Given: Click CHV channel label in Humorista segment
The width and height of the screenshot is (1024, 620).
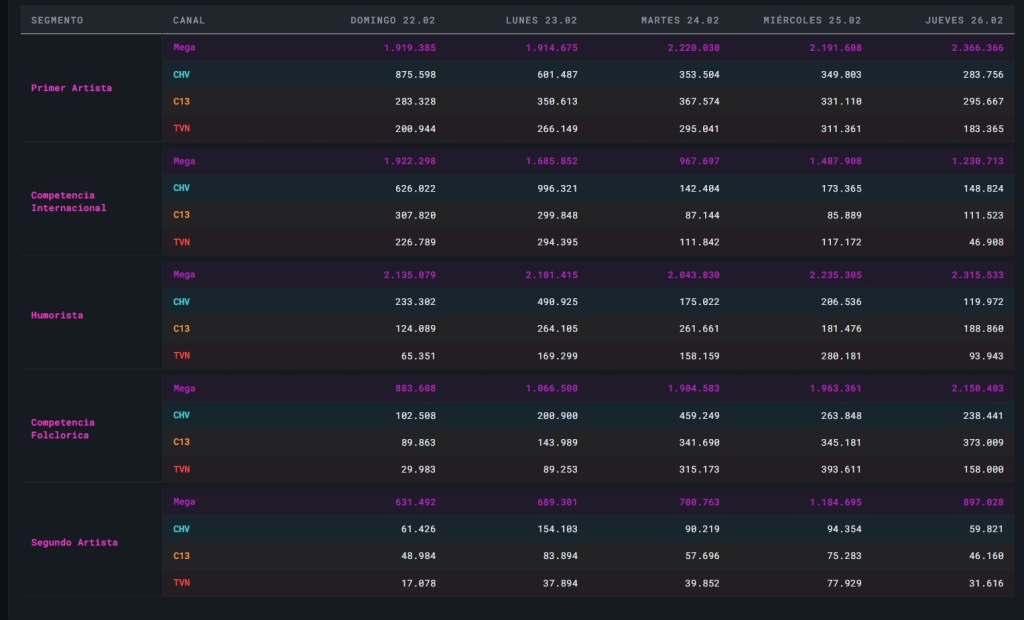Looking at the screenshot, I should pyautogui.click(x=181, y=302).
